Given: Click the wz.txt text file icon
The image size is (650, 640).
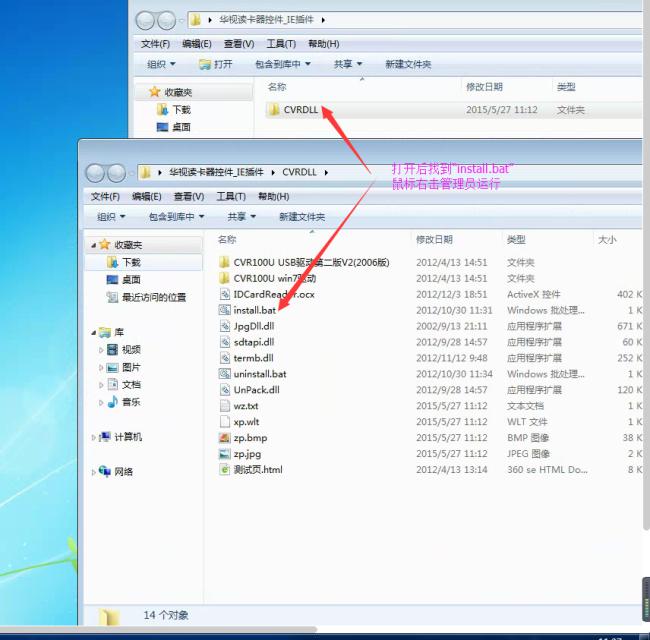Looking at the screenshot, I should coord(225,406).
